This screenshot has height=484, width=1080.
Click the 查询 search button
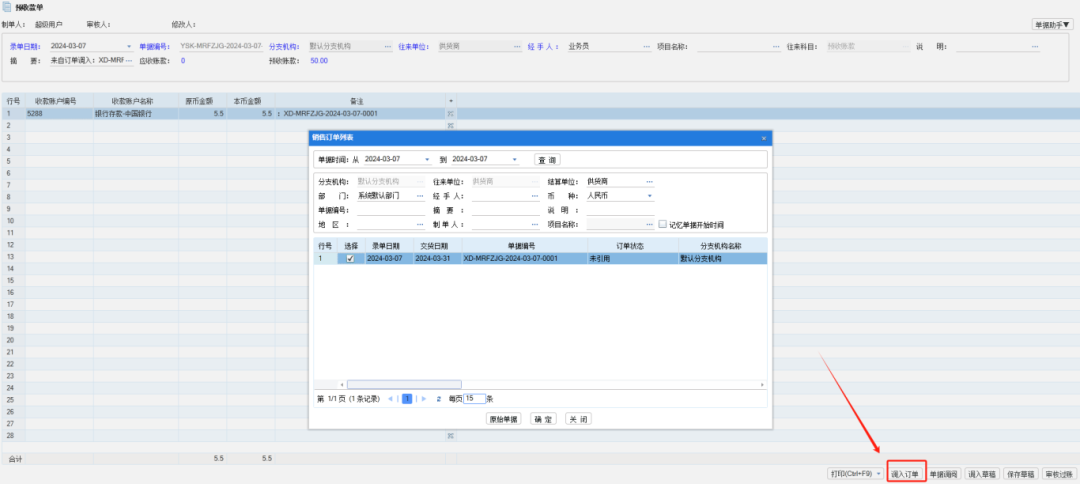click(546, 159)
